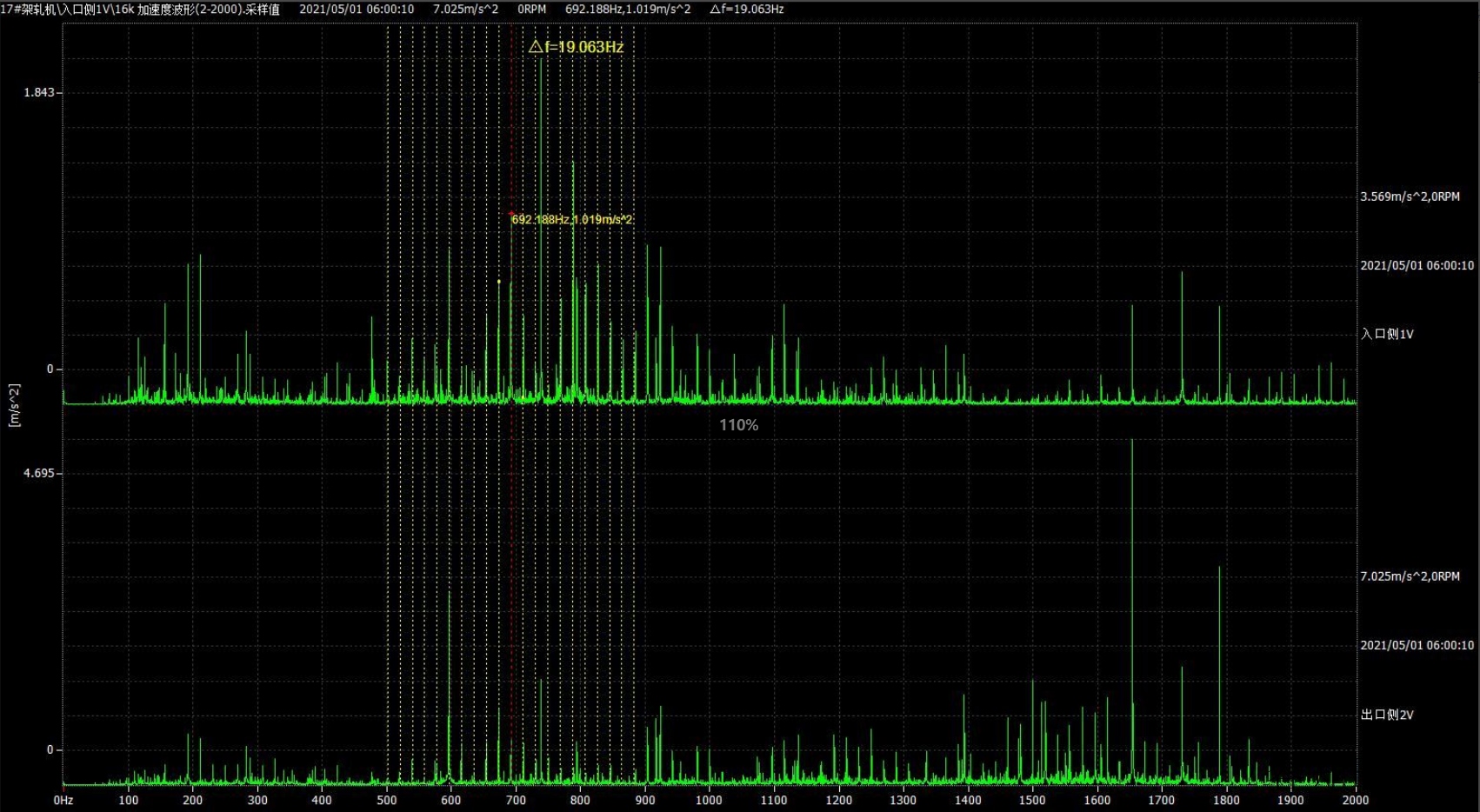Viewport: 1480px width, 812px height.
Task: Click the 0Hz origin label on the X-axis
Action: click(x=63, y=800)
